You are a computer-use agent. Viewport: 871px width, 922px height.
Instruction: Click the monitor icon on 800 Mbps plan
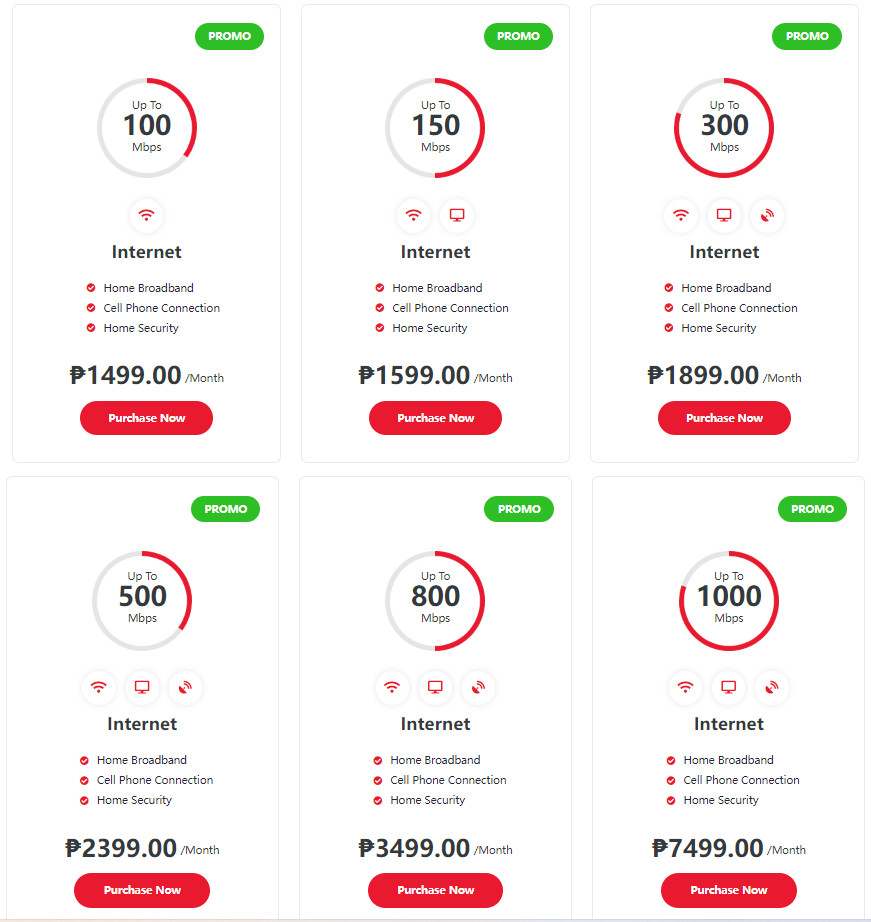click(435, 687)
